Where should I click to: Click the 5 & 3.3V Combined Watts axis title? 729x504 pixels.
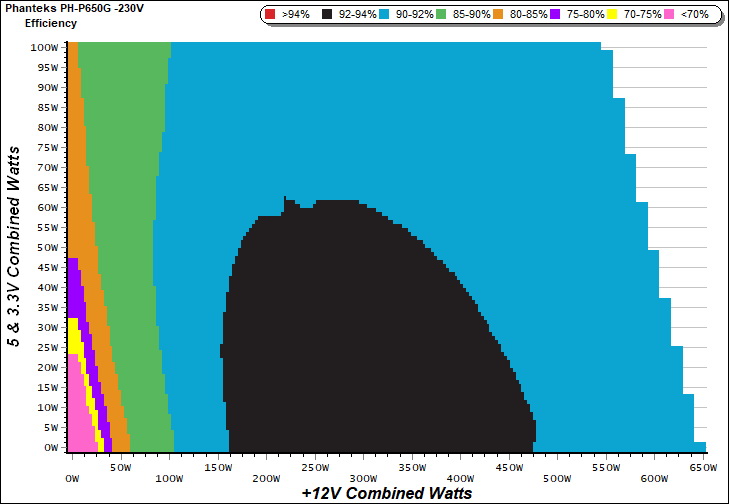tap(14, 246)
